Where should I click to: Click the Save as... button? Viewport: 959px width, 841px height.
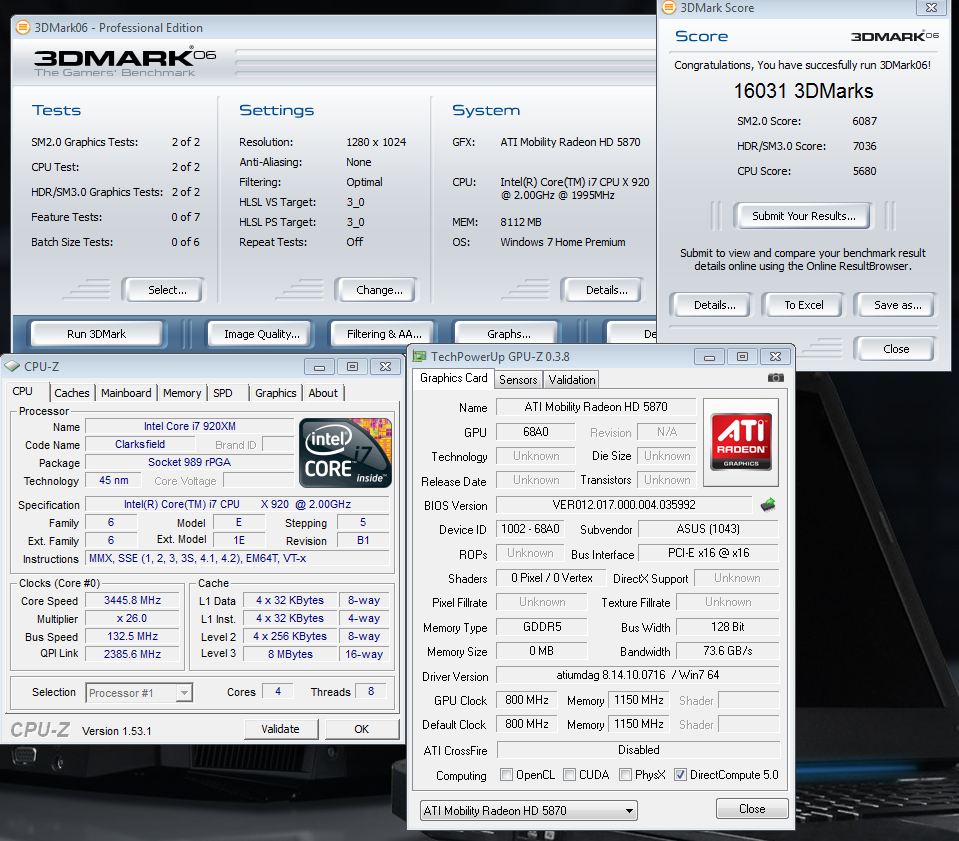click(894, 305)
